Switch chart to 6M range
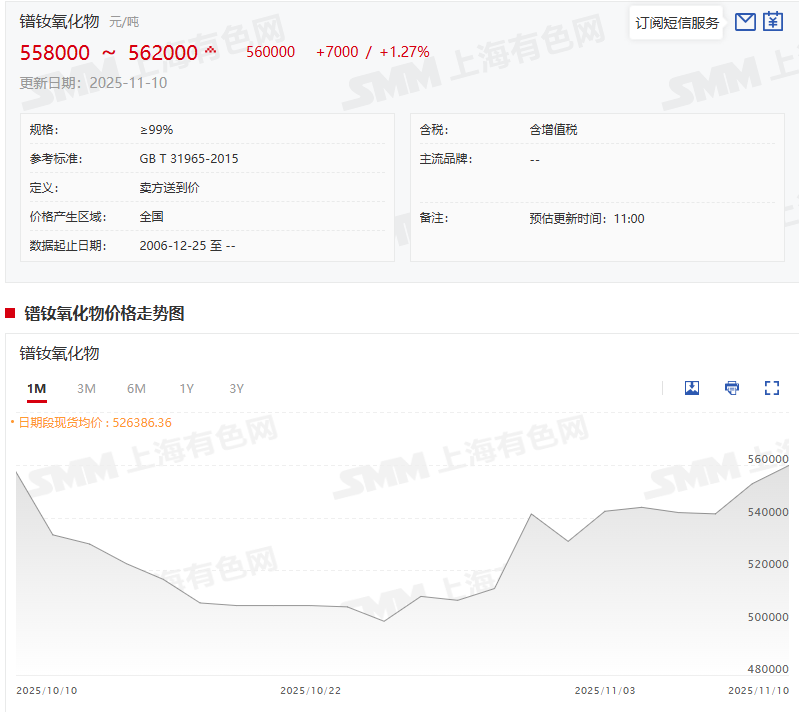Screen dimensions: 799x712 pyautogui.click(x=136, y=389)
